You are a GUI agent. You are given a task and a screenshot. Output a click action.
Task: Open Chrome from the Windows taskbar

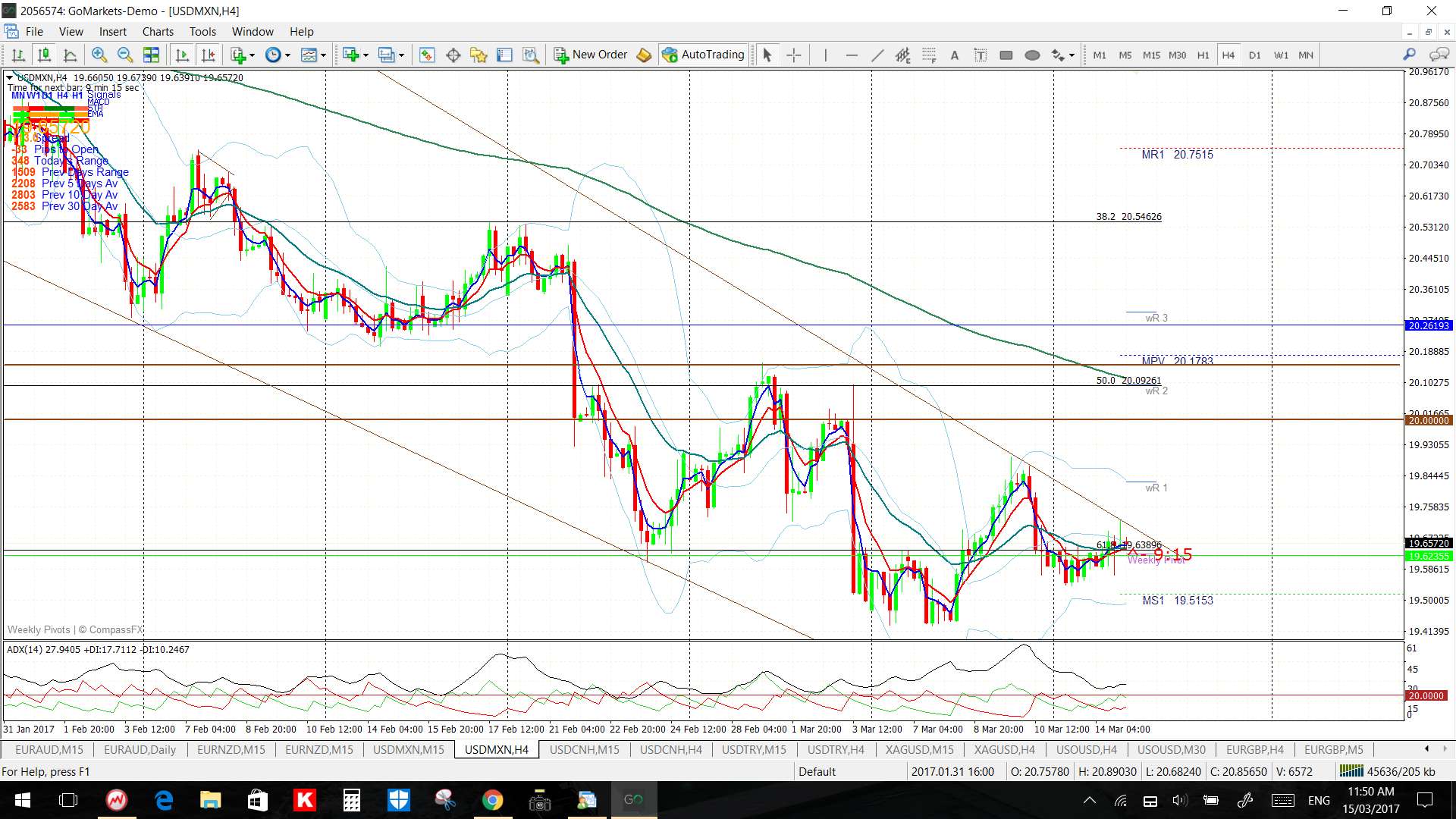[492, 800]
